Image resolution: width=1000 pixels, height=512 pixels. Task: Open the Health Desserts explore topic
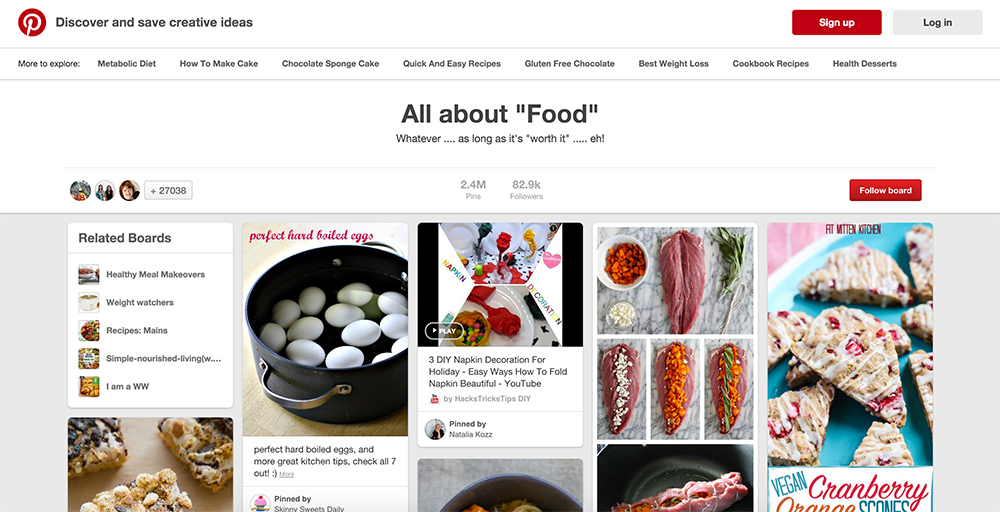coord(864,64)
